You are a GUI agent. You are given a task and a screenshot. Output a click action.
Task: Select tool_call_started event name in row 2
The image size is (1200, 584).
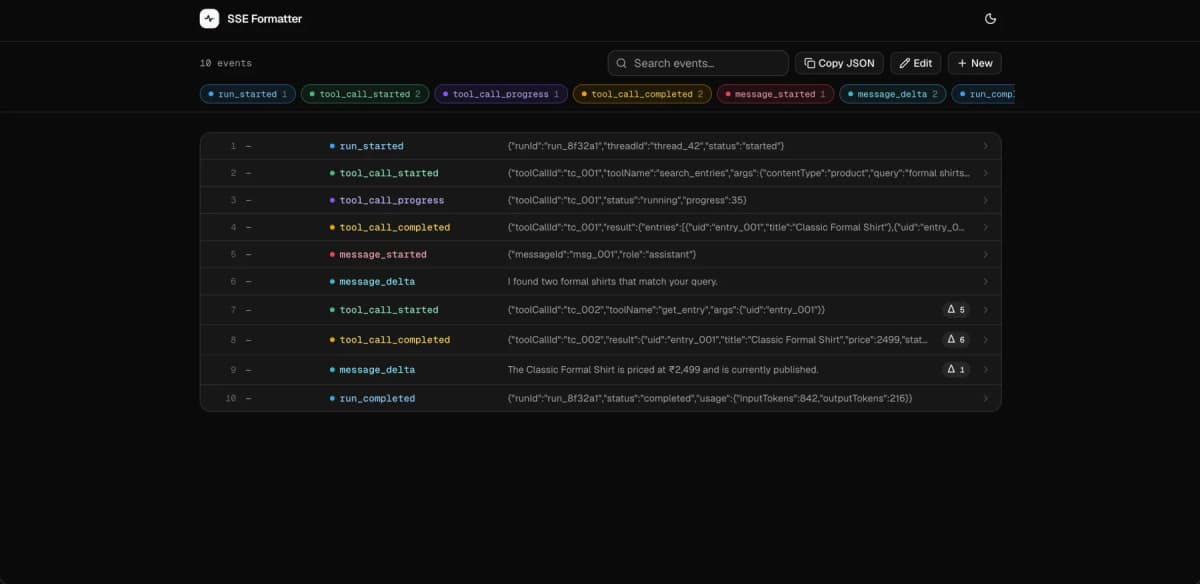pyautogui.click(x=388, y=173)
